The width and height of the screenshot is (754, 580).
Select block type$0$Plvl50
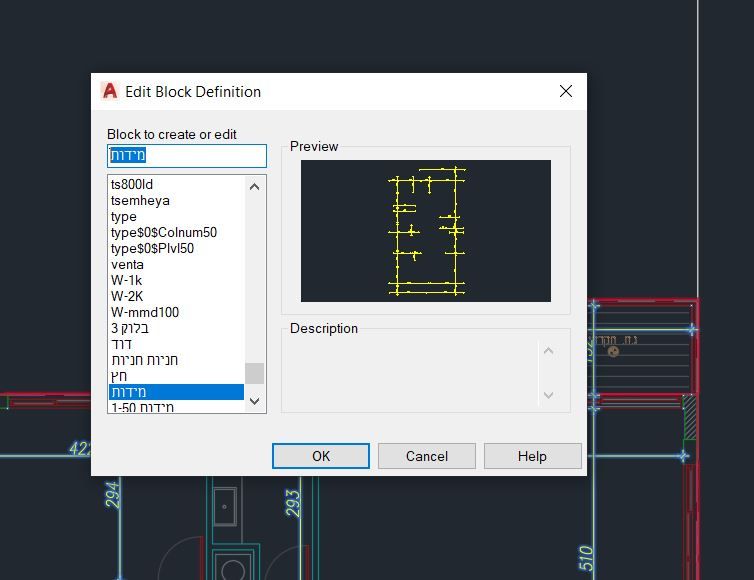pyautogui.click(x=176, y=248)
